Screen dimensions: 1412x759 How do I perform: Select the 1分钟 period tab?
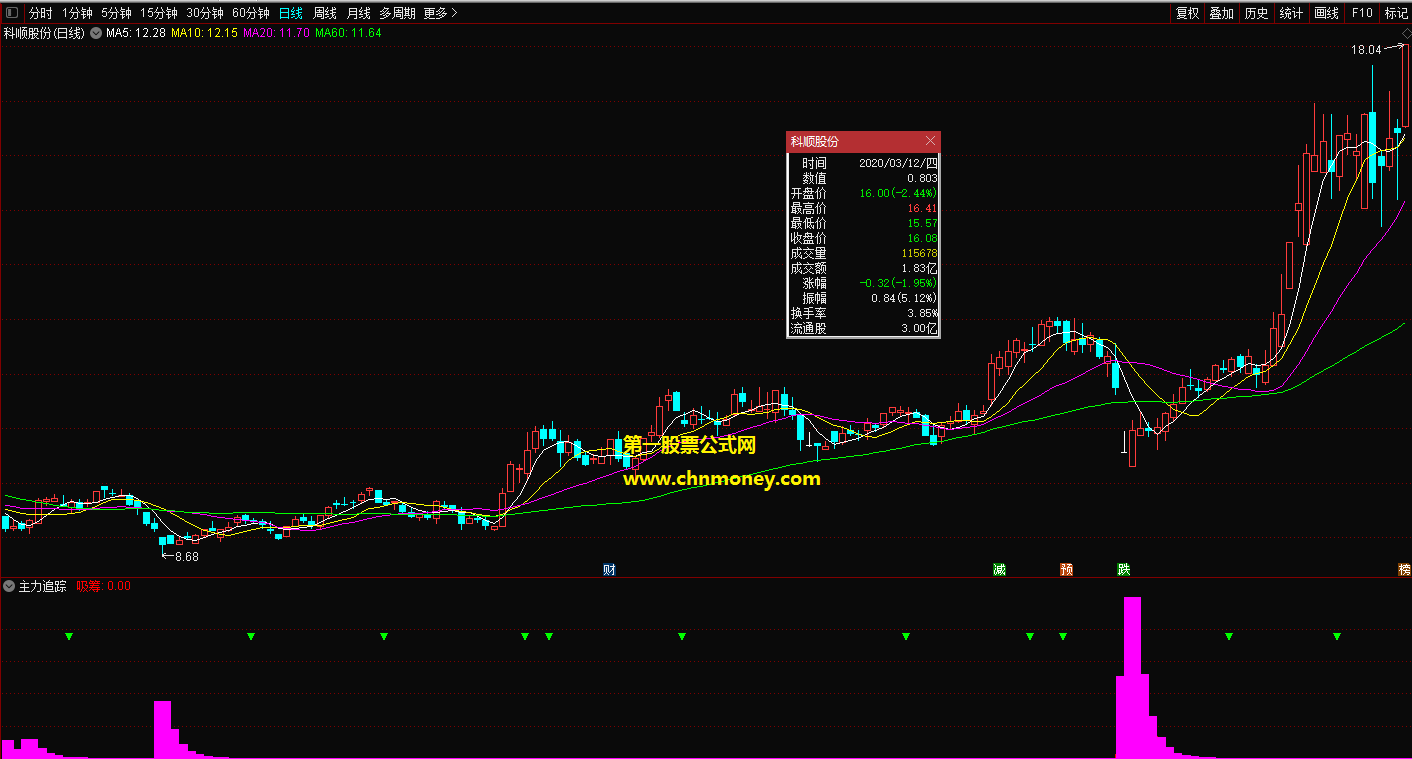pyautogui.click(x=77, y=13)
